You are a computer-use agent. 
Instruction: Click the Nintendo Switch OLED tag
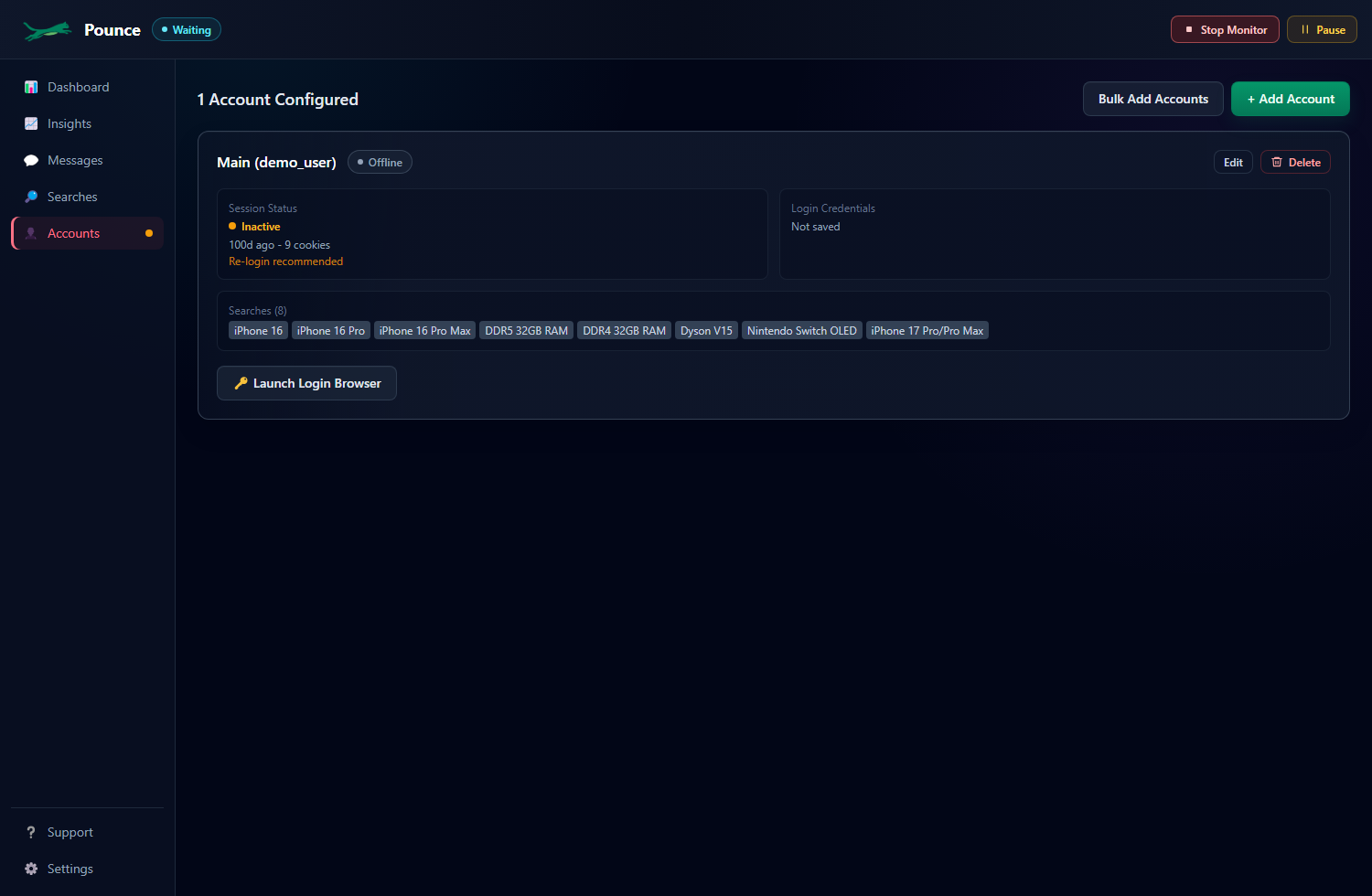coord(801,330)
